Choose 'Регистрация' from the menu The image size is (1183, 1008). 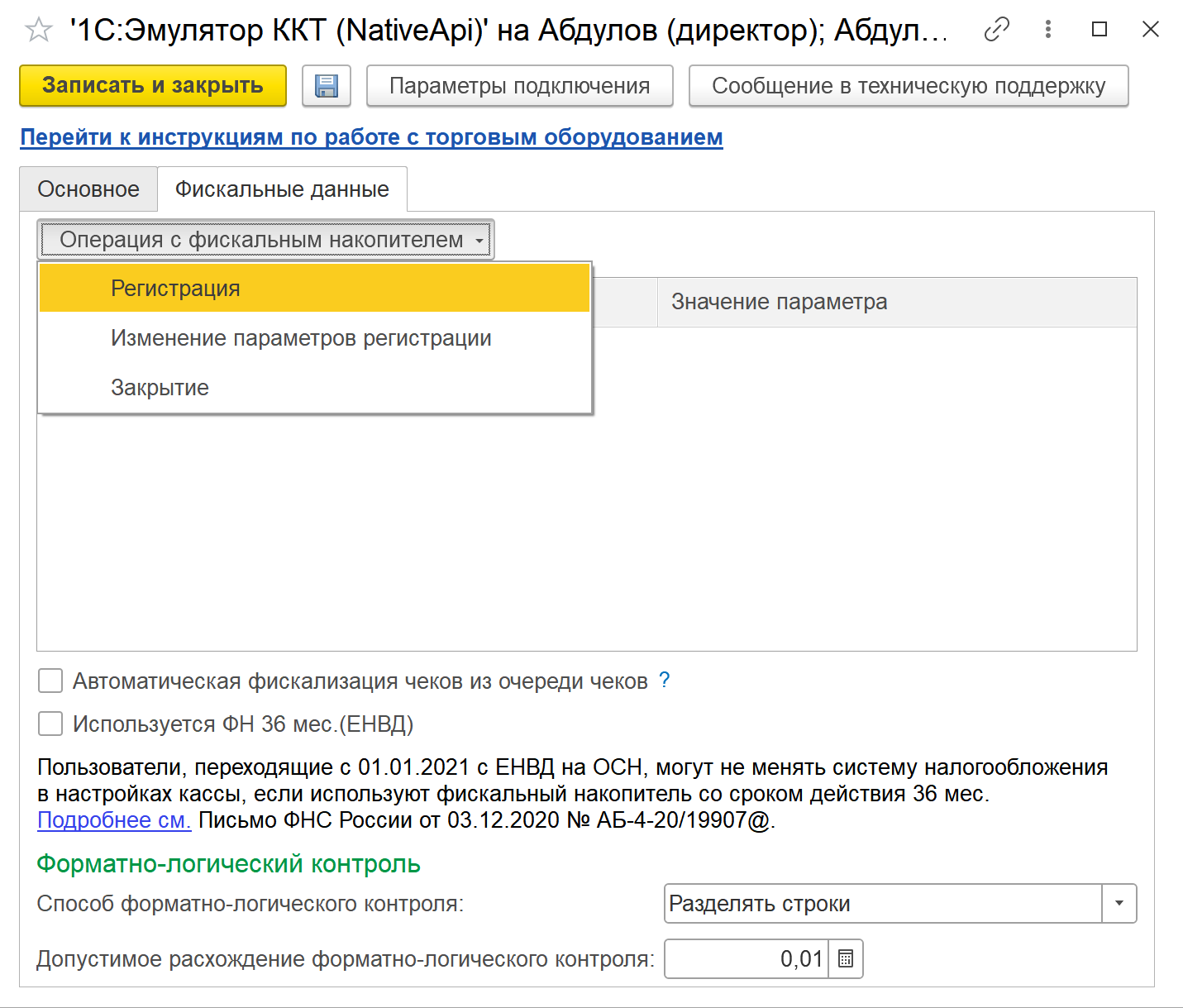[x=314, y=289]
